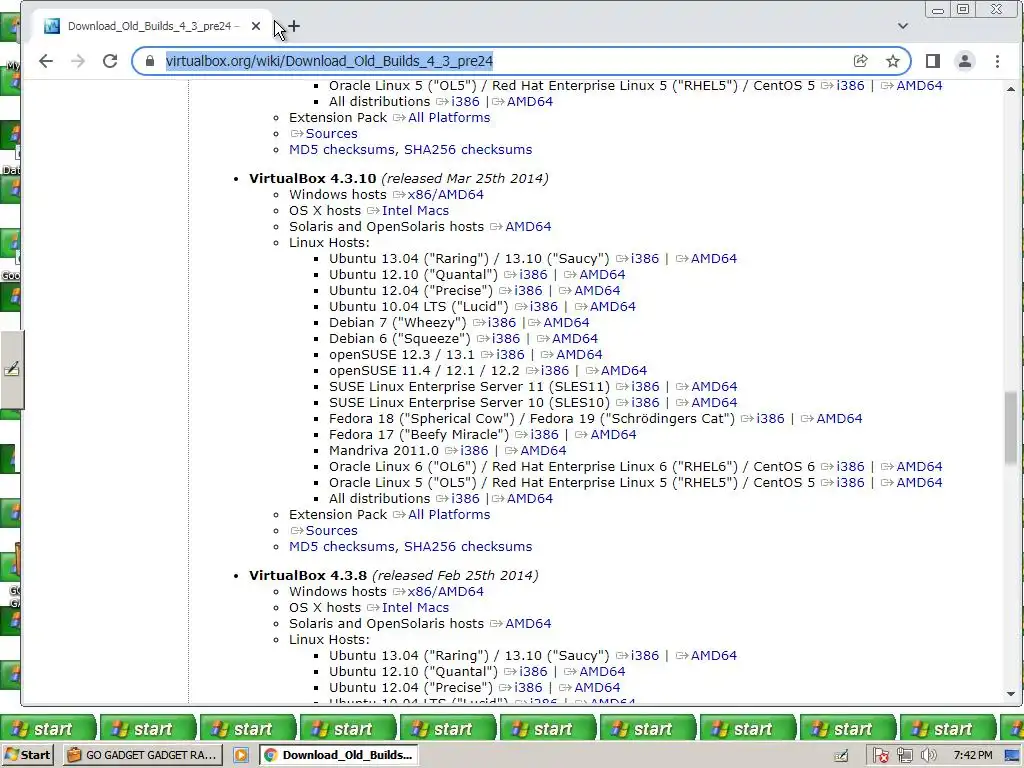The height and width of the screenshot is (768, 1024).
Task: Share this page using the share icon
Action: pos(861,61)
